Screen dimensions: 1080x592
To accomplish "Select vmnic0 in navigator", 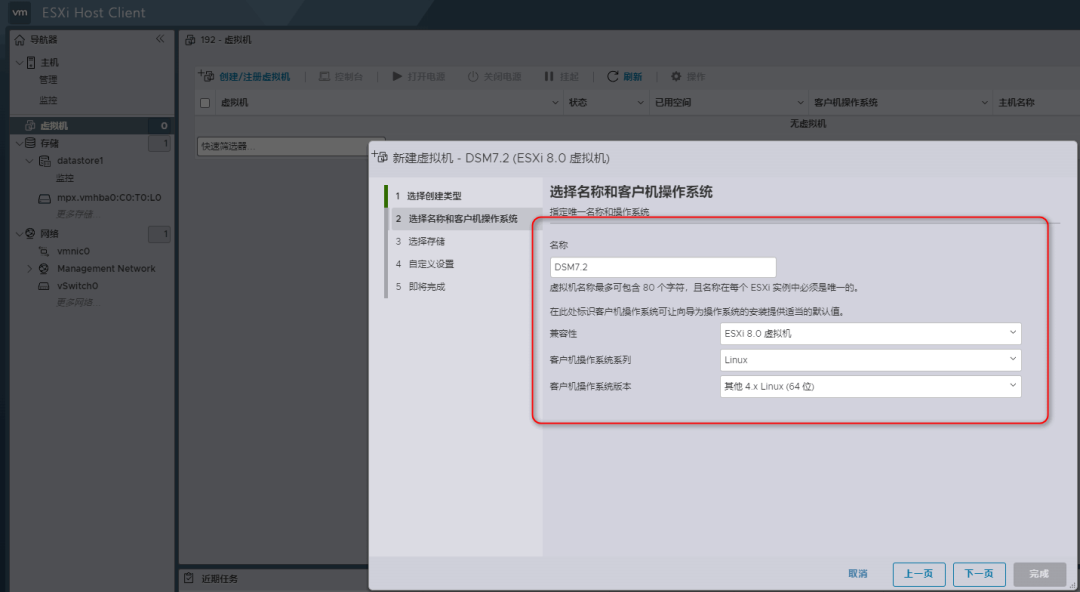I will tap(73, 252).
